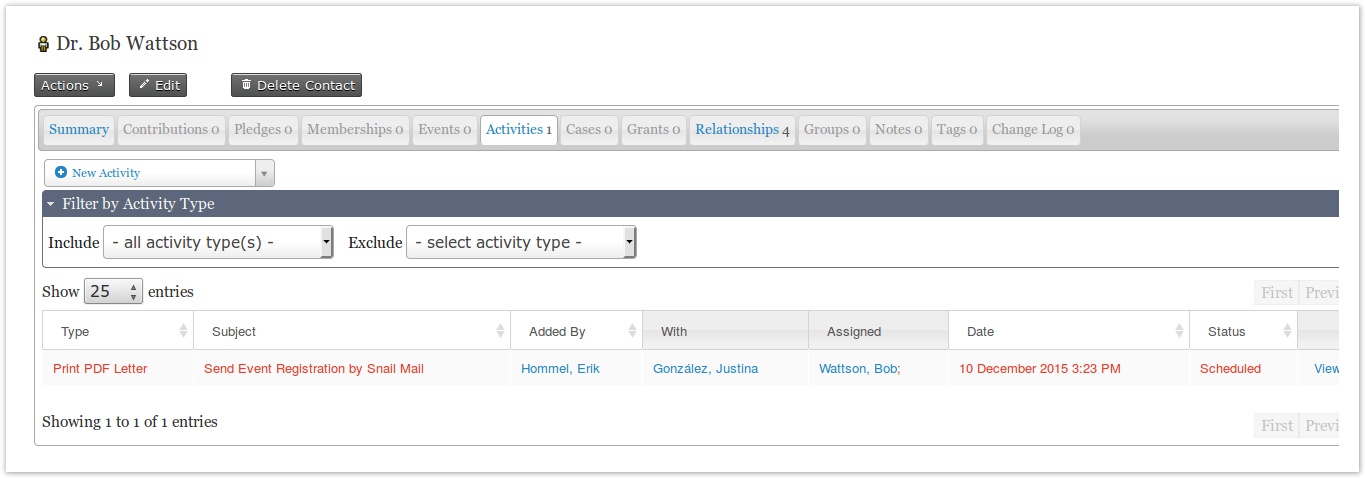Image resolution: width=1365 pixels, height=478 pixels.
Task: Sort by Status column arrows icon
Action: (x=1286, y=331)
